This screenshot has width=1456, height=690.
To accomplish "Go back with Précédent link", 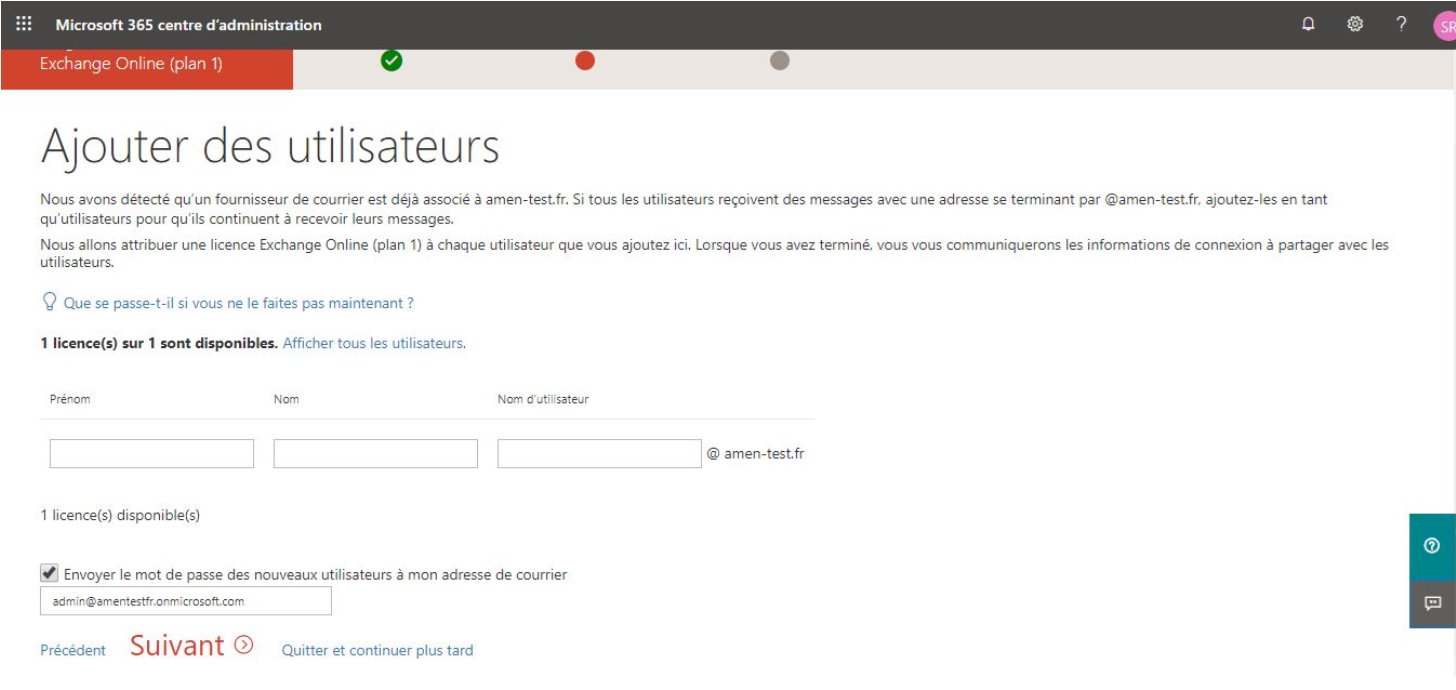I will point(73,650).
